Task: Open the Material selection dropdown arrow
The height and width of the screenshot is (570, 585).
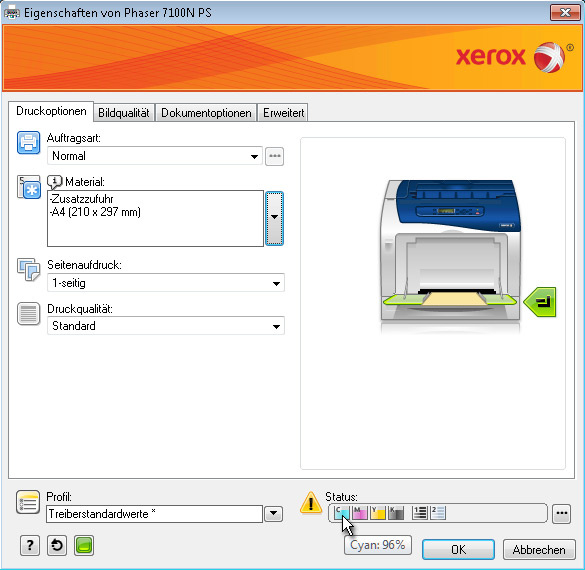Action: pos(275,219)
